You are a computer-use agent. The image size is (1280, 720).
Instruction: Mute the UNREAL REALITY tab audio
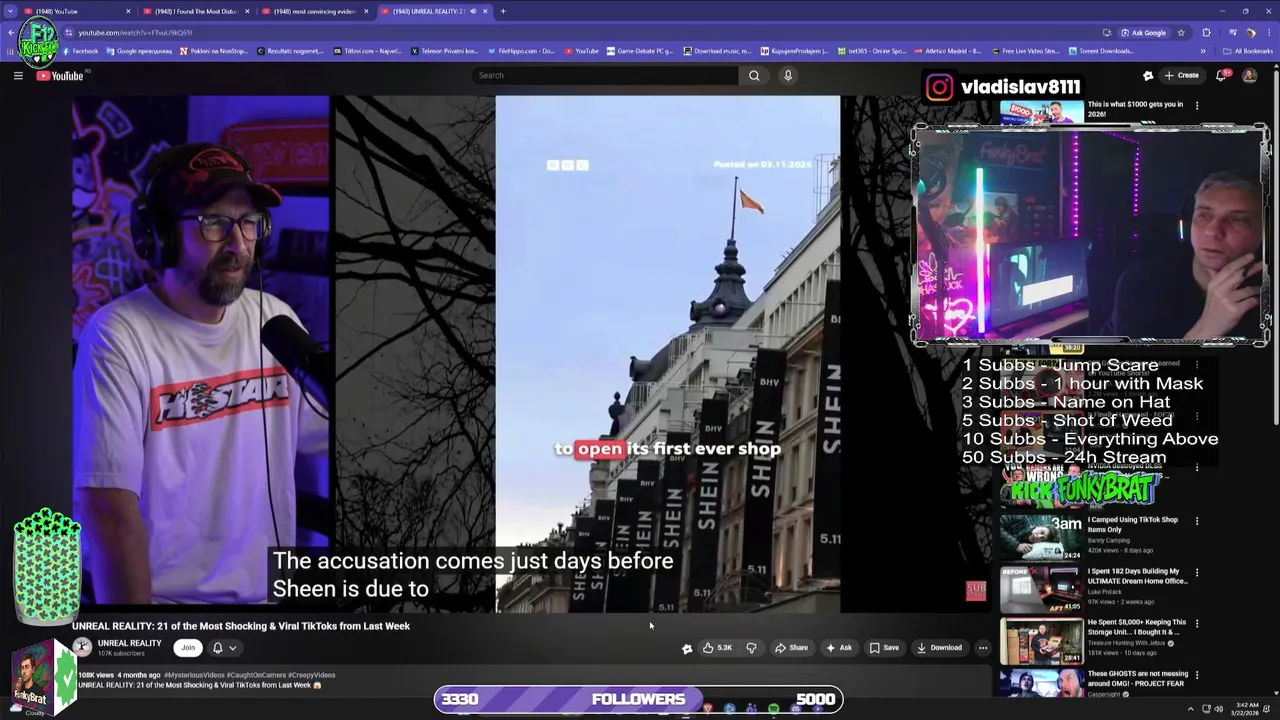pos(473,11)
